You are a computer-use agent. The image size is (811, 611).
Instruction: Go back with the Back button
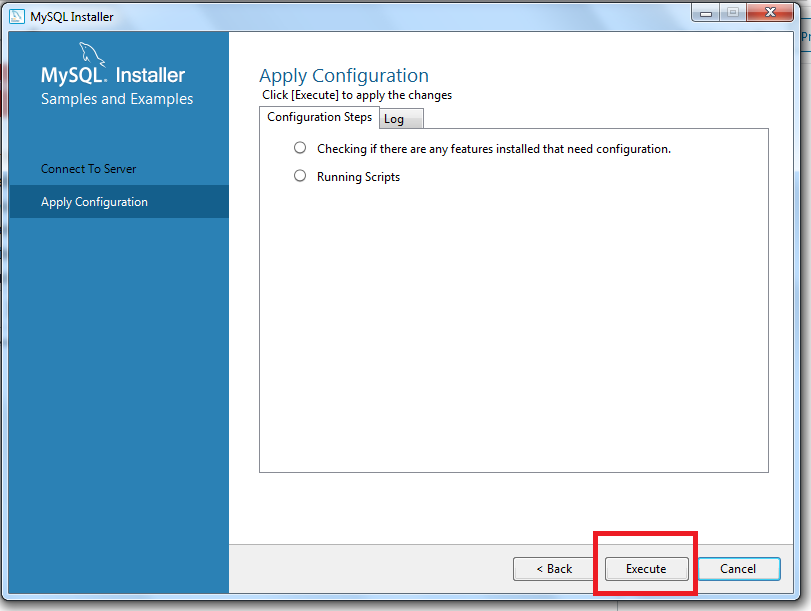[554, 569]
